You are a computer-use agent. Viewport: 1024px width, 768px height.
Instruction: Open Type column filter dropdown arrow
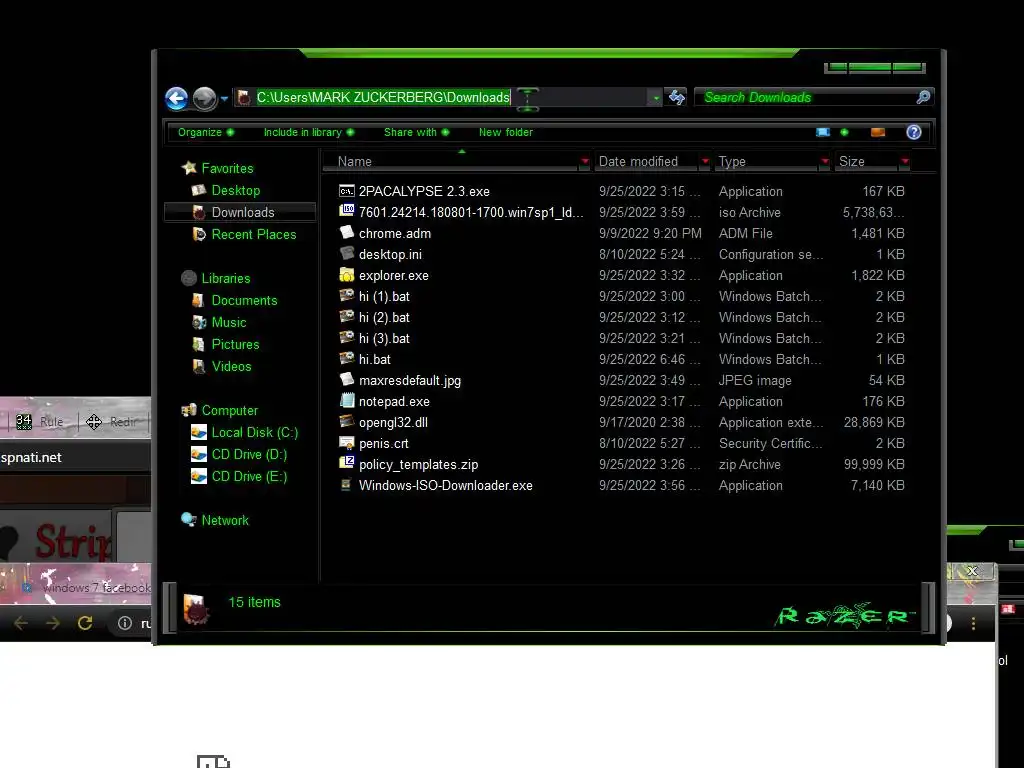click(x=825, y=161)
